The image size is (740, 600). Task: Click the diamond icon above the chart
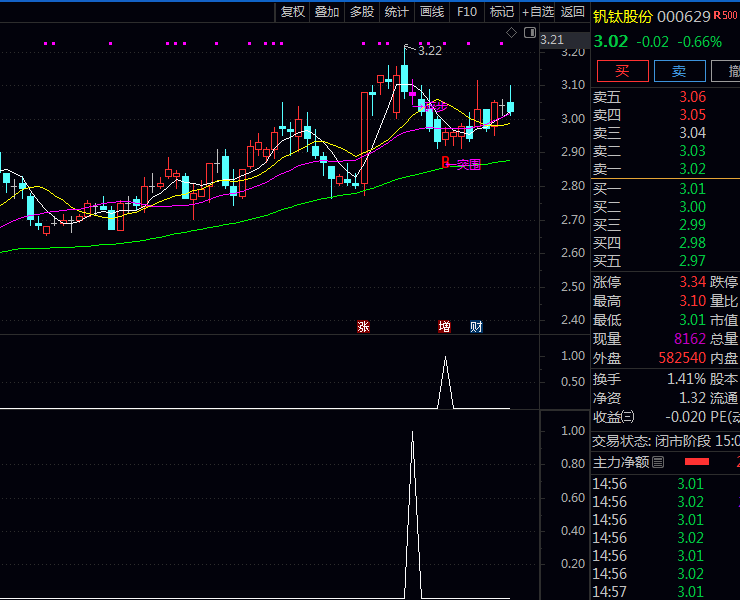pyautogui.click(x=511, y=33)
